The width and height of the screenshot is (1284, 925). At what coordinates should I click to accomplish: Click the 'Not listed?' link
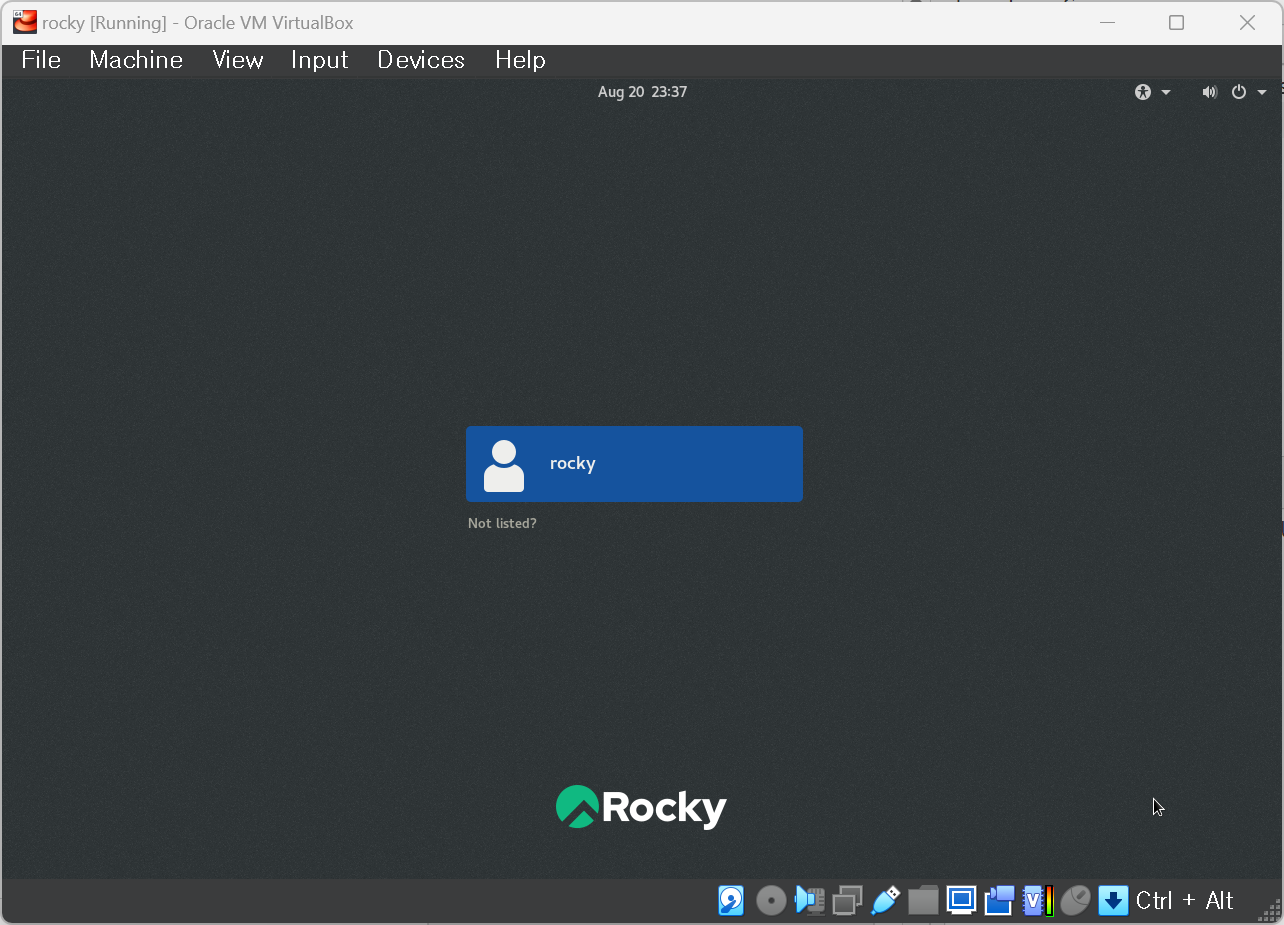pos(502,523)
